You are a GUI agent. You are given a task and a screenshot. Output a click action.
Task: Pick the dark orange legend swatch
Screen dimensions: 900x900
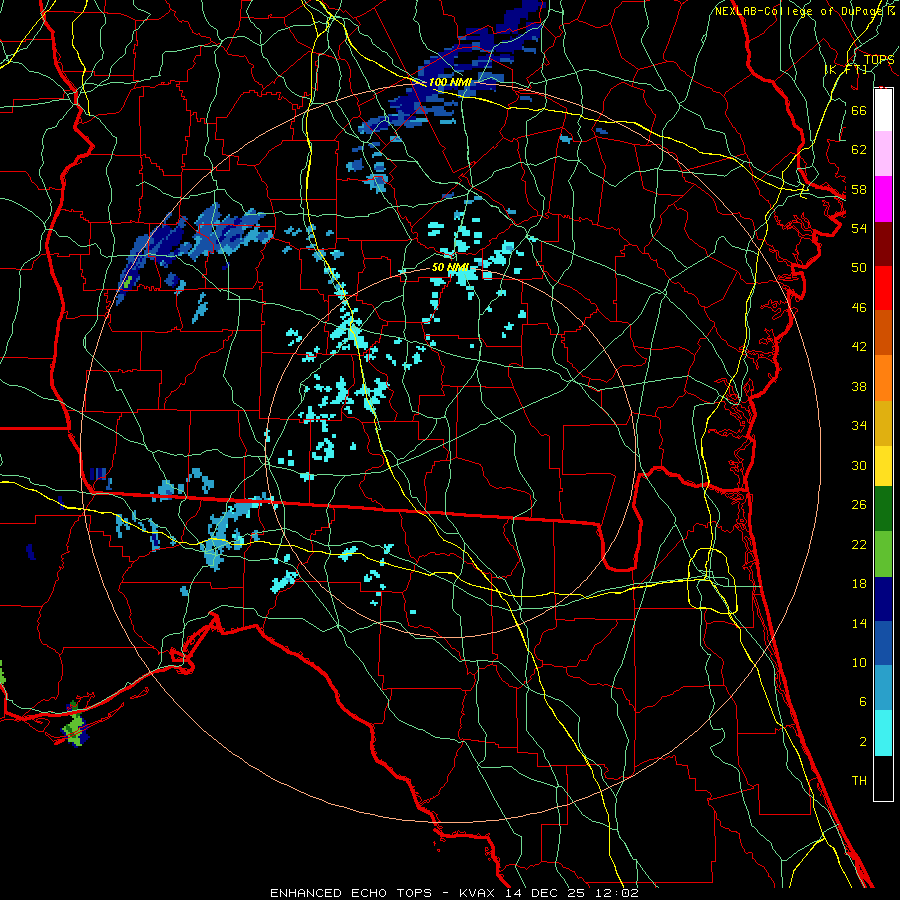[x=883, y=332]
